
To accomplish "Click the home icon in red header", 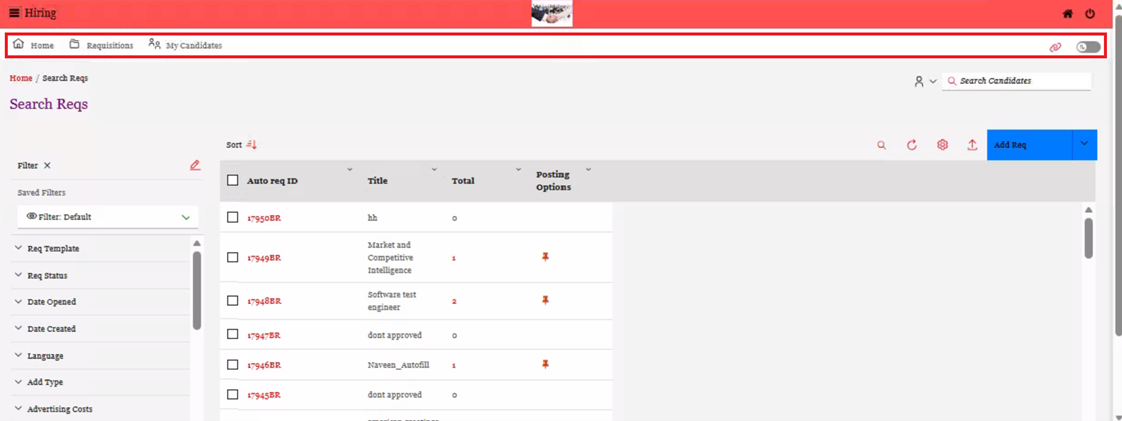I will click(1068, 14).
